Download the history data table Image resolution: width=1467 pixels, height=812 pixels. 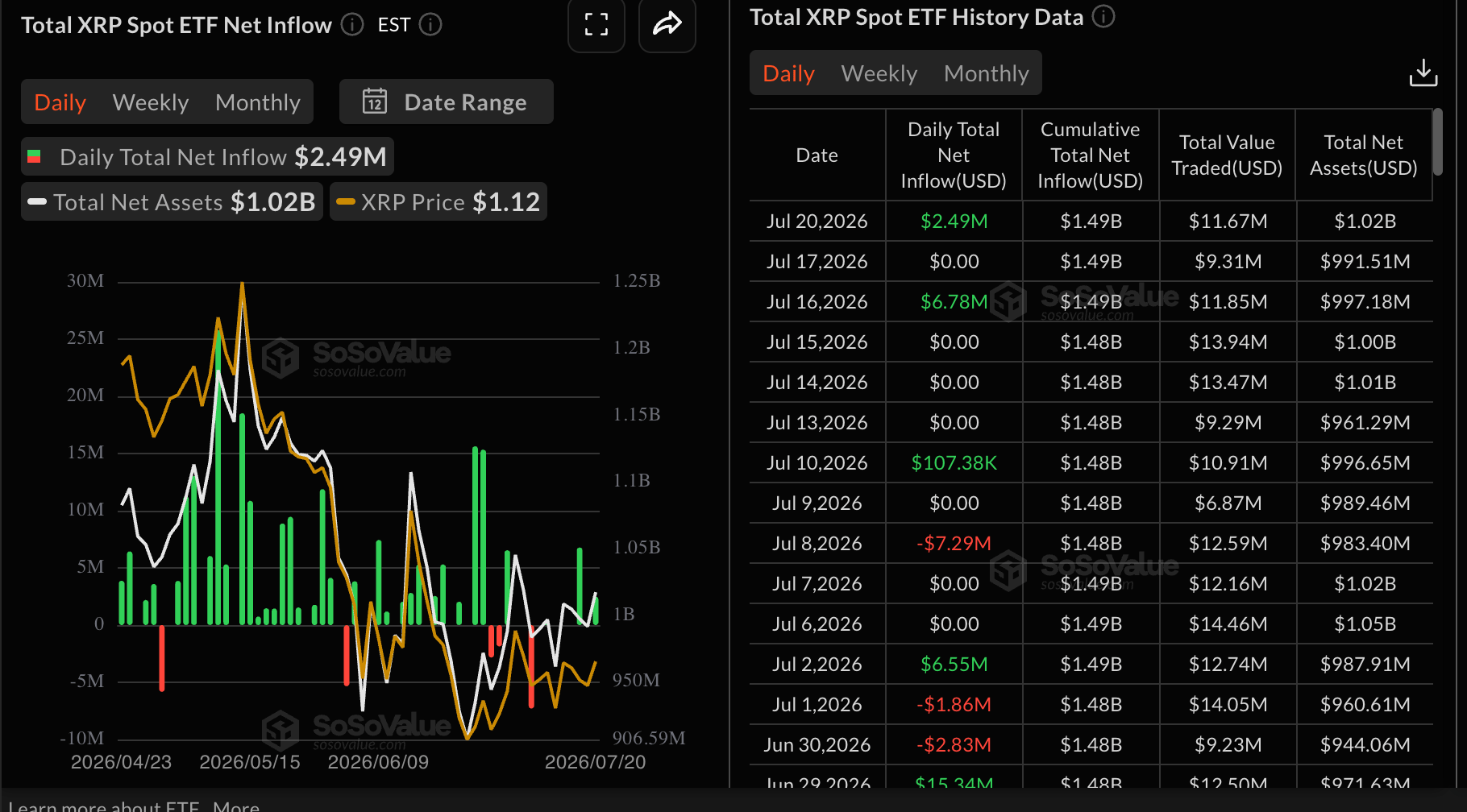(1423, 73)
